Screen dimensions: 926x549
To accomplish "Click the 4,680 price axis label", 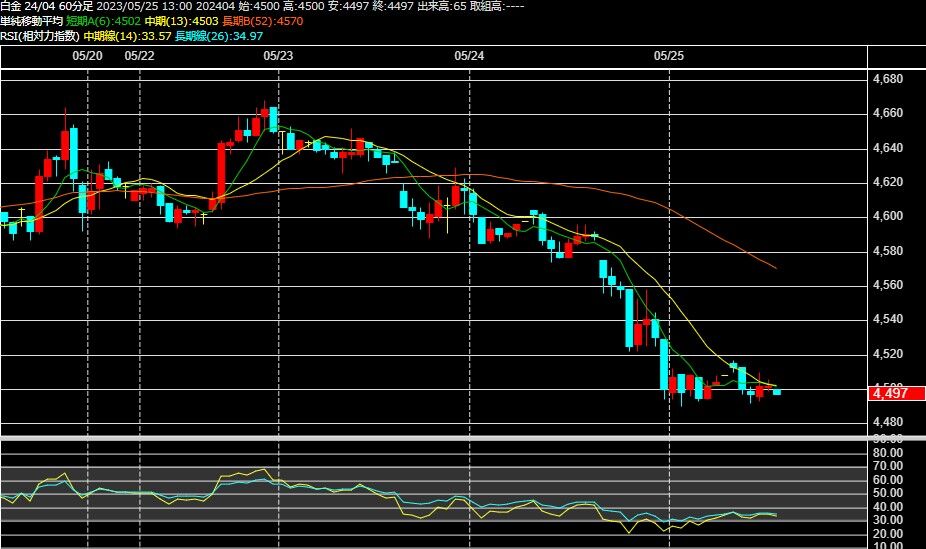I will click(x=888, y=79).
